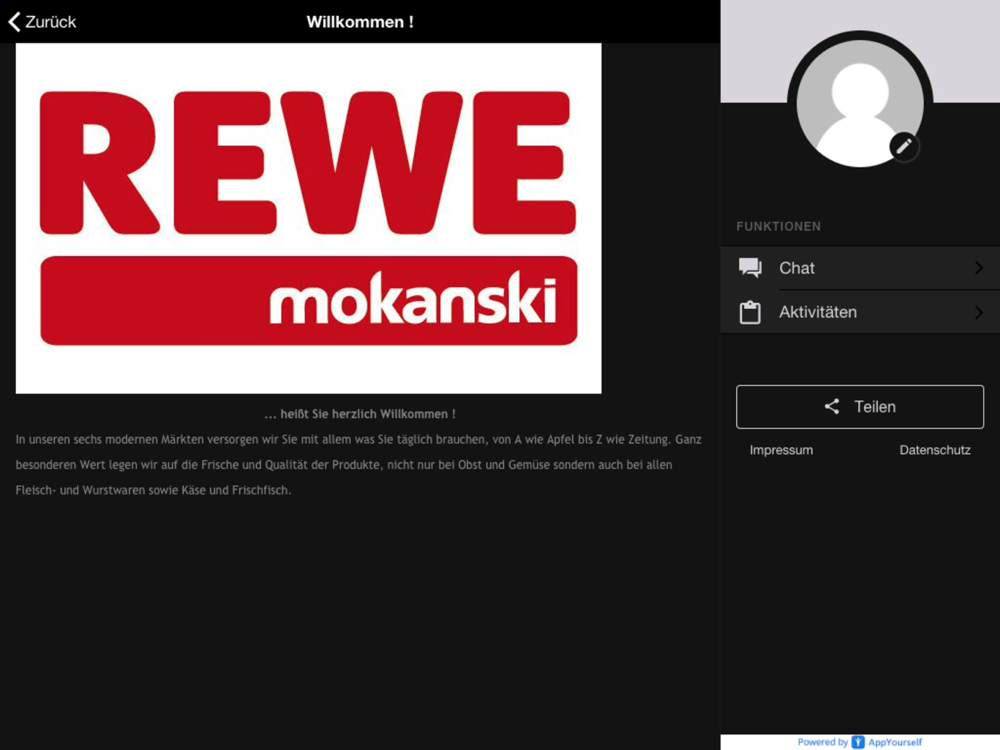Screen dimensions: 1000x750
Task: Open the Impressum link
Action: pyautogui.click(x=781, y=450)
